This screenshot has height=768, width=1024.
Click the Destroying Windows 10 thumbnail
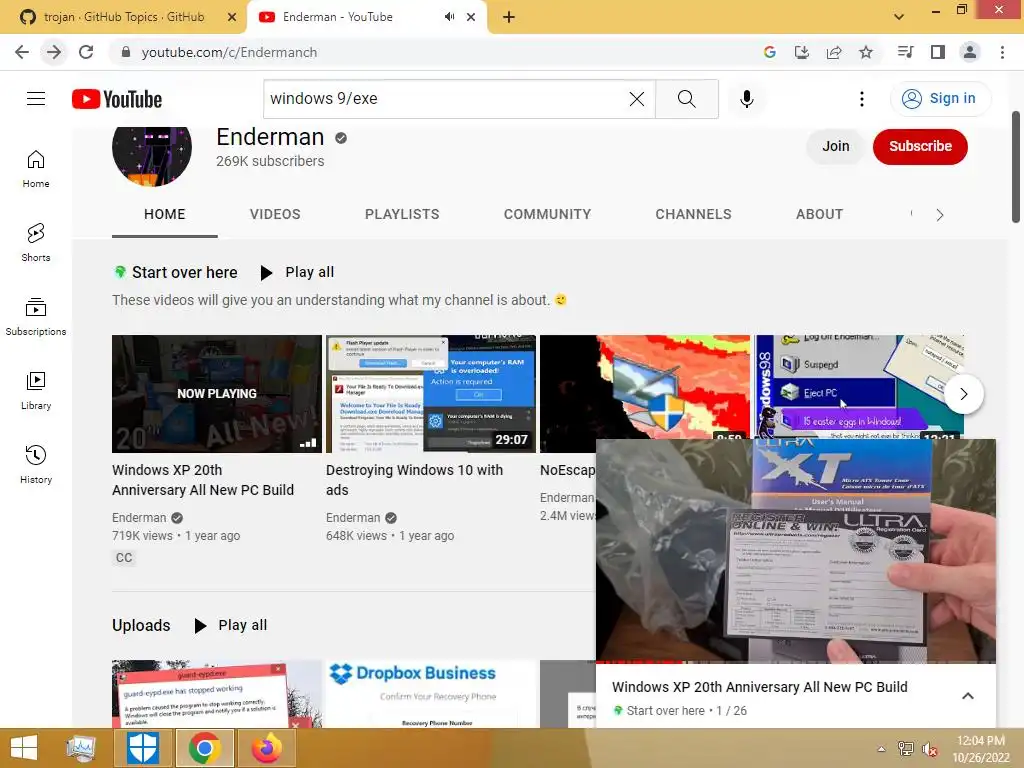coord(431,394)
